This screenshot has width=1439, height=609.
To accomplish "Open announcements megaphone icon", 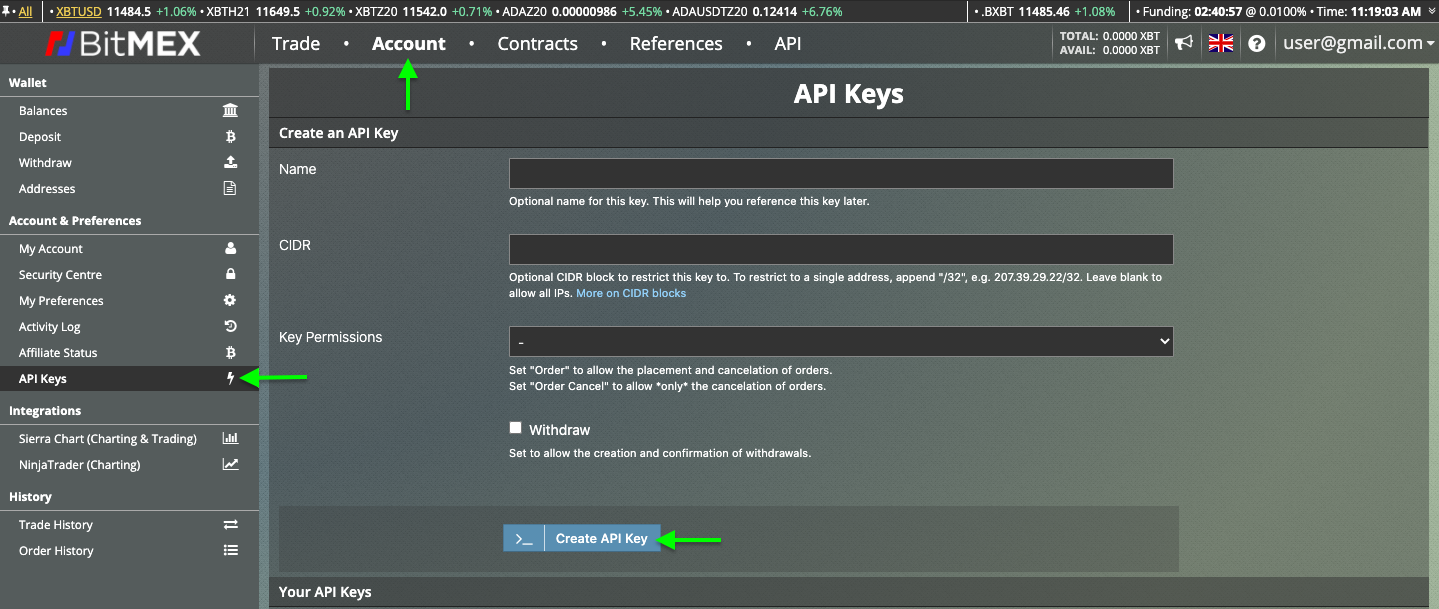I will click(x=1184, y=43).
